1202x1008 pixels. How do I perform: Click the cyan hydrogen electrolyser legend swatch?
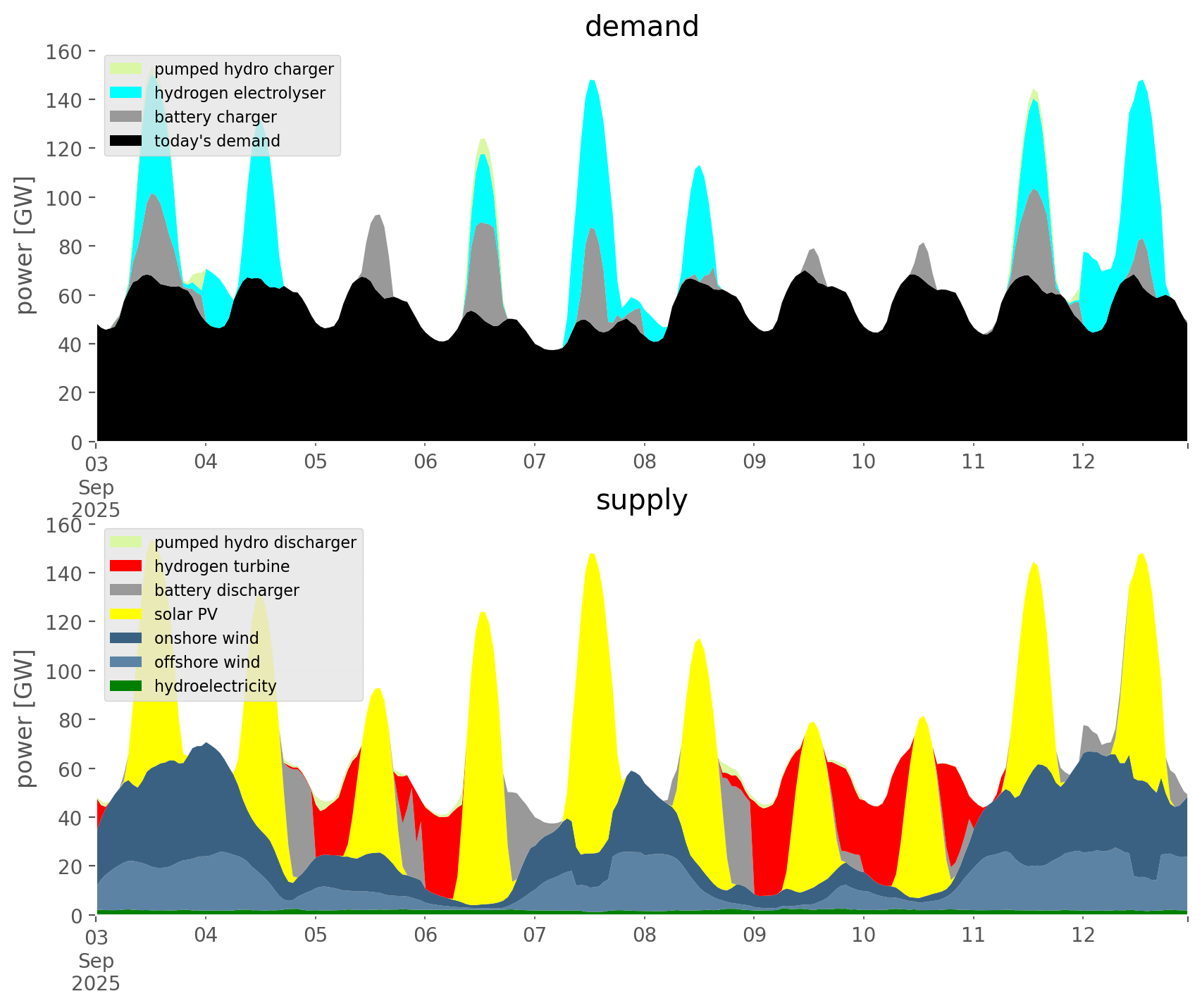pos(127,93)
